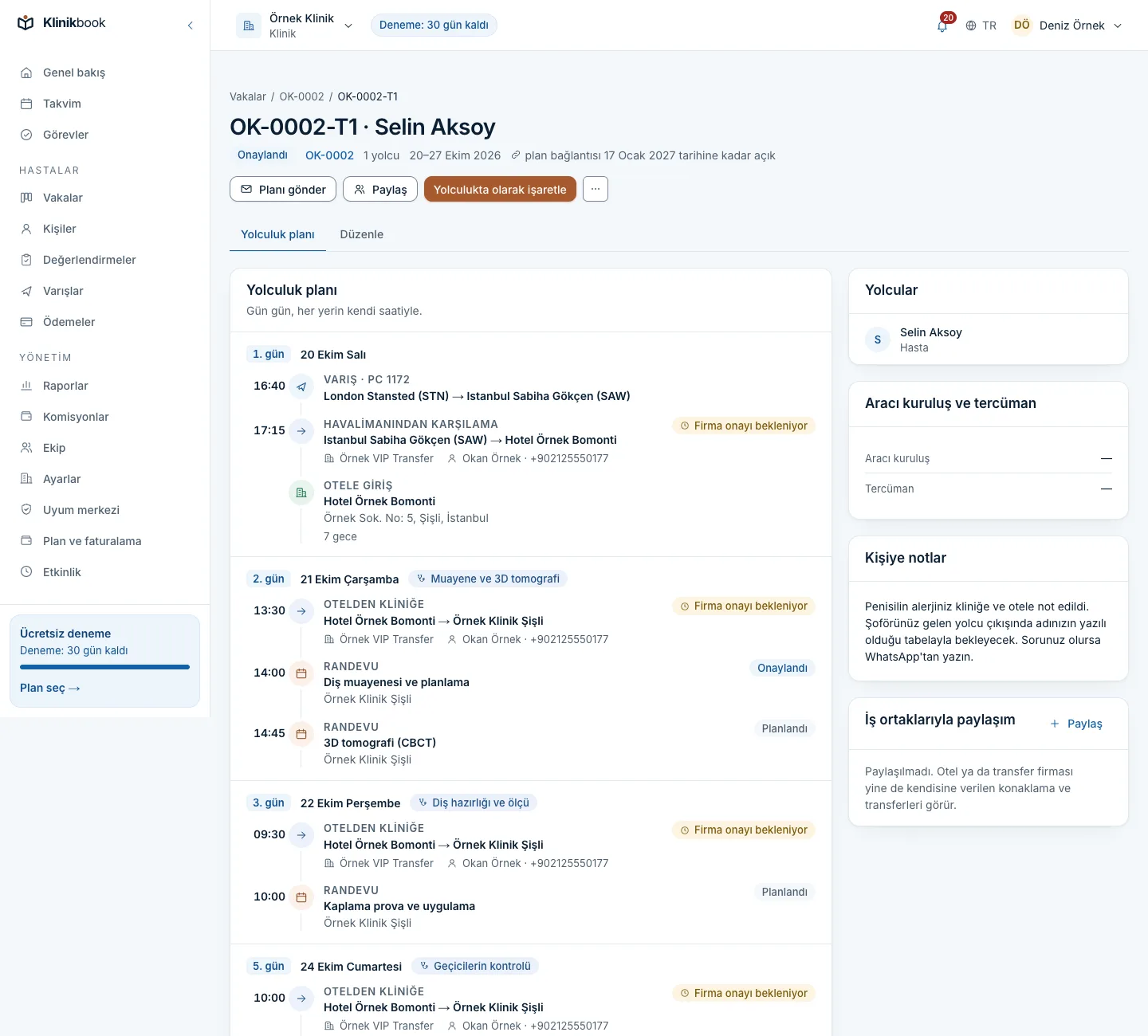Switch to the Düzenle tab
This screenshot has width=1148, height=1036.
362,234
